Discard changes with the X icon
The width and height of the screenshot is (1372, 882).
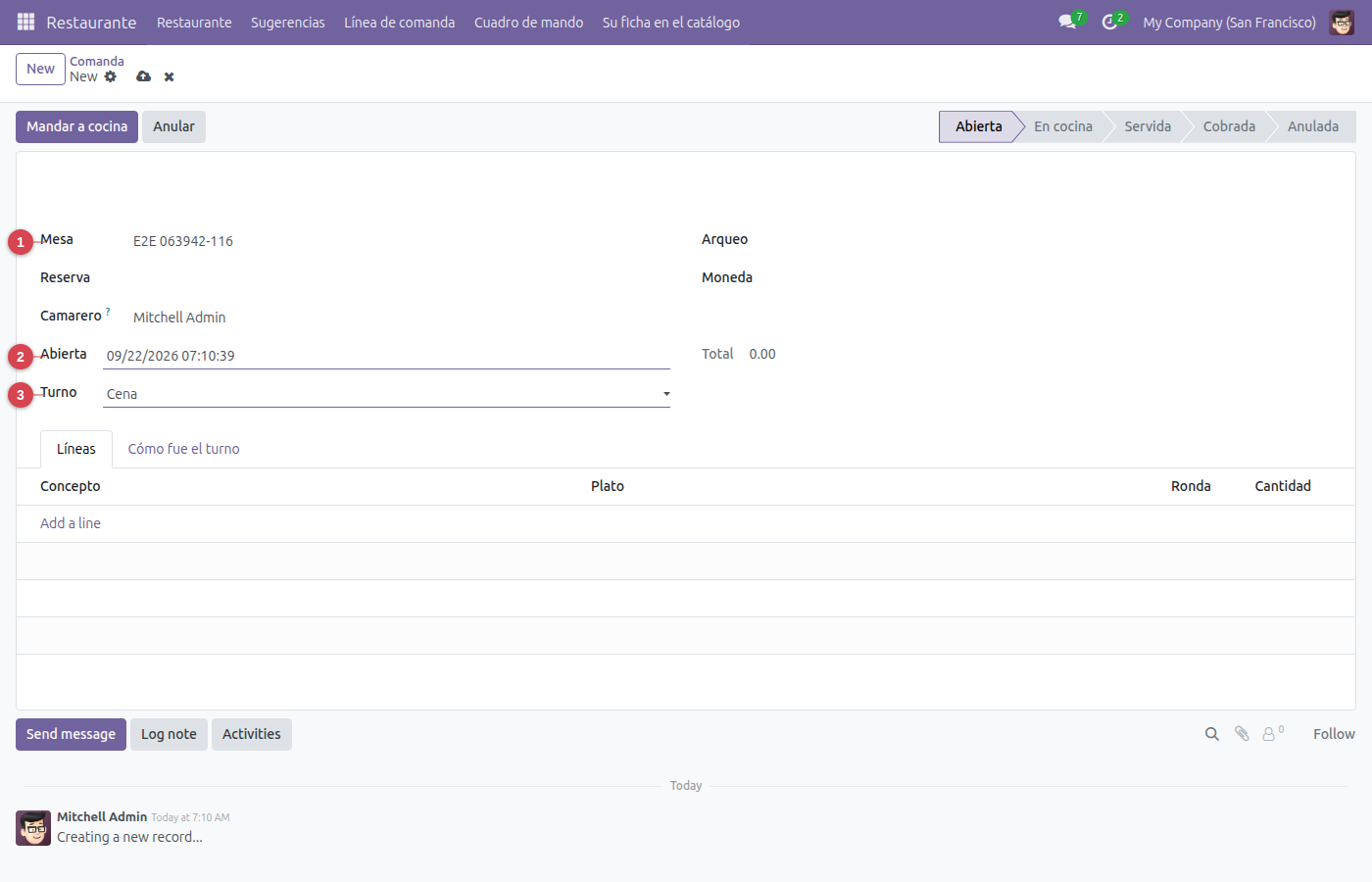pos(170,76)
